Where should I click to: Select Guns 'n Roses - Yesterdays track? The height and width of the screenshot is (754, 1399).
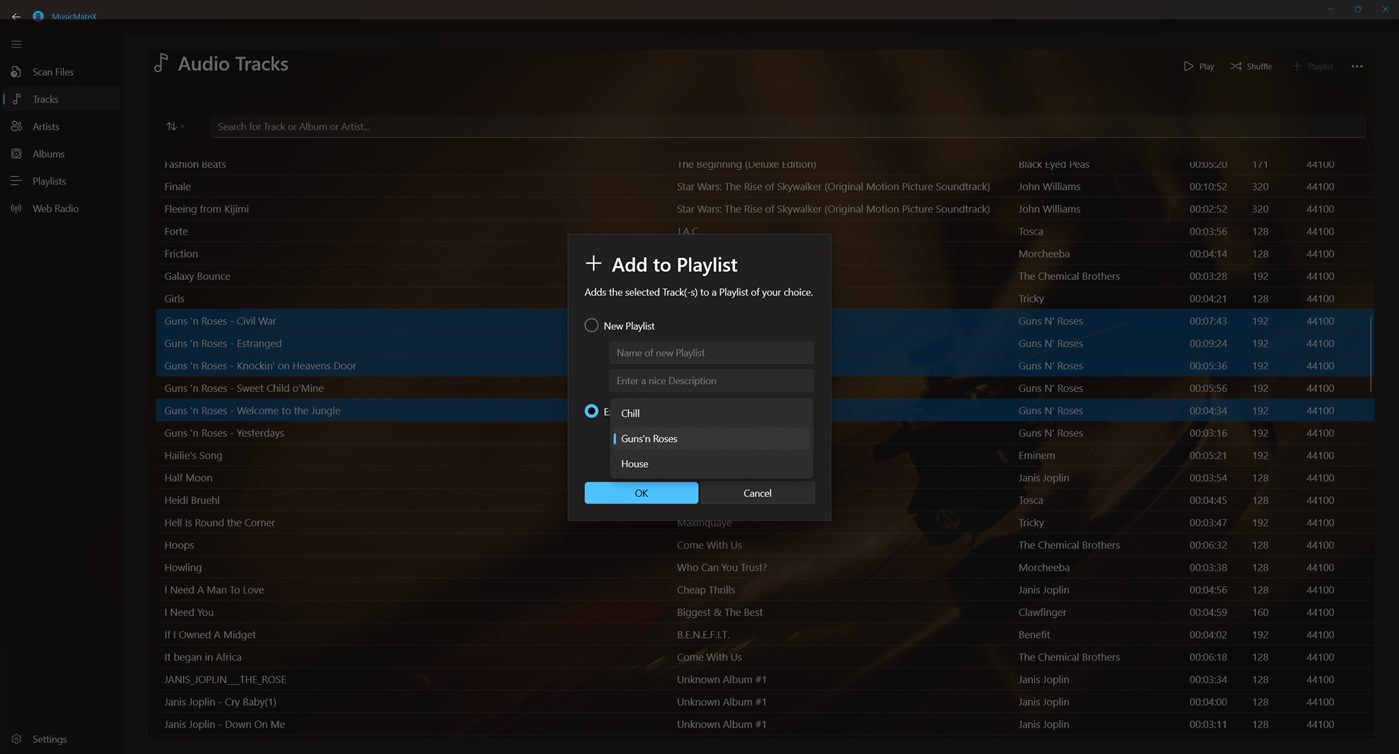765,433
